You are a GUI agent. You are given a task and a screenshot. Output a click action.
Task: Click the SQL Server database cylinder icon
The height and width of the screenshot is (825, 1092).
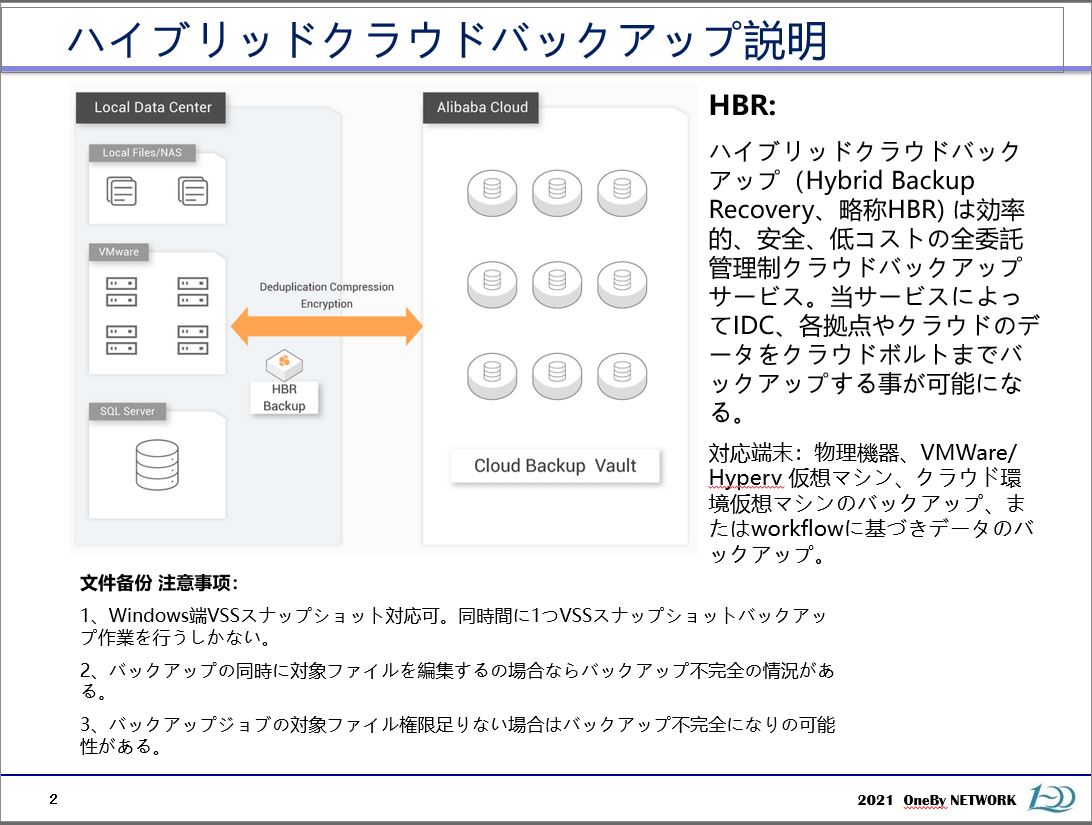pos(157,464)
